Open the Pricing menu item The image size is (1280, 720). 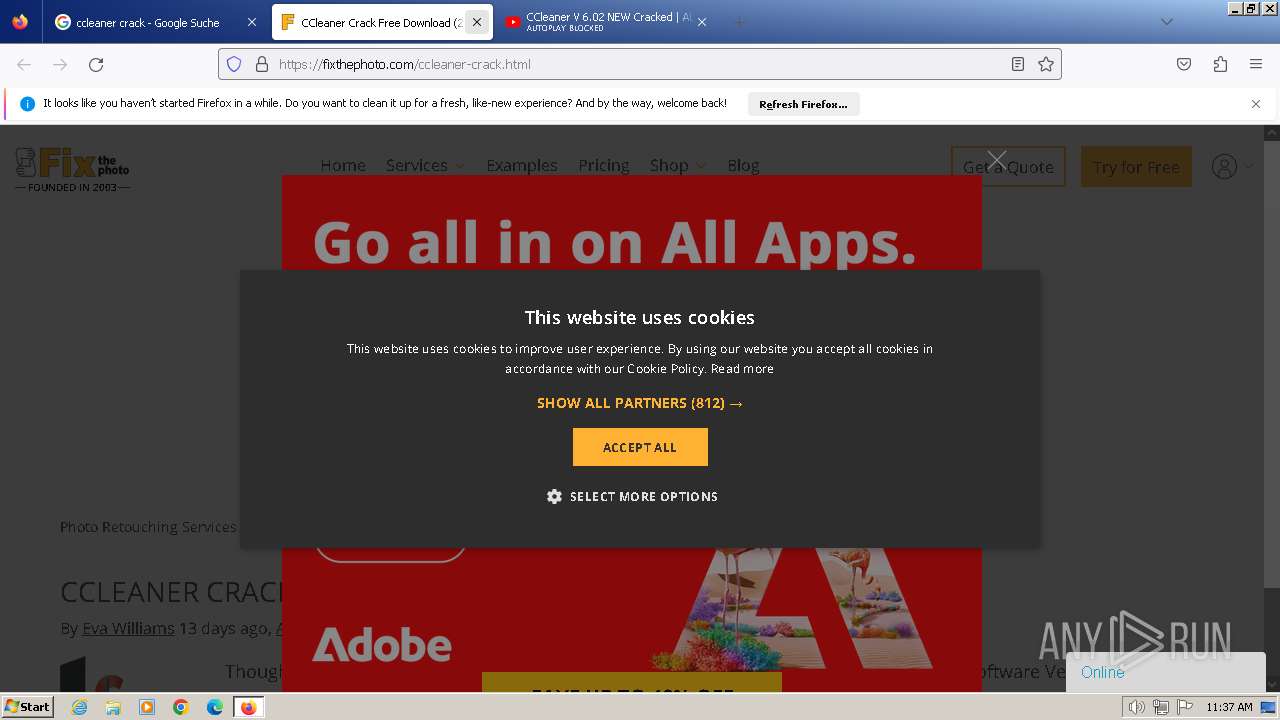click(604, 165)
